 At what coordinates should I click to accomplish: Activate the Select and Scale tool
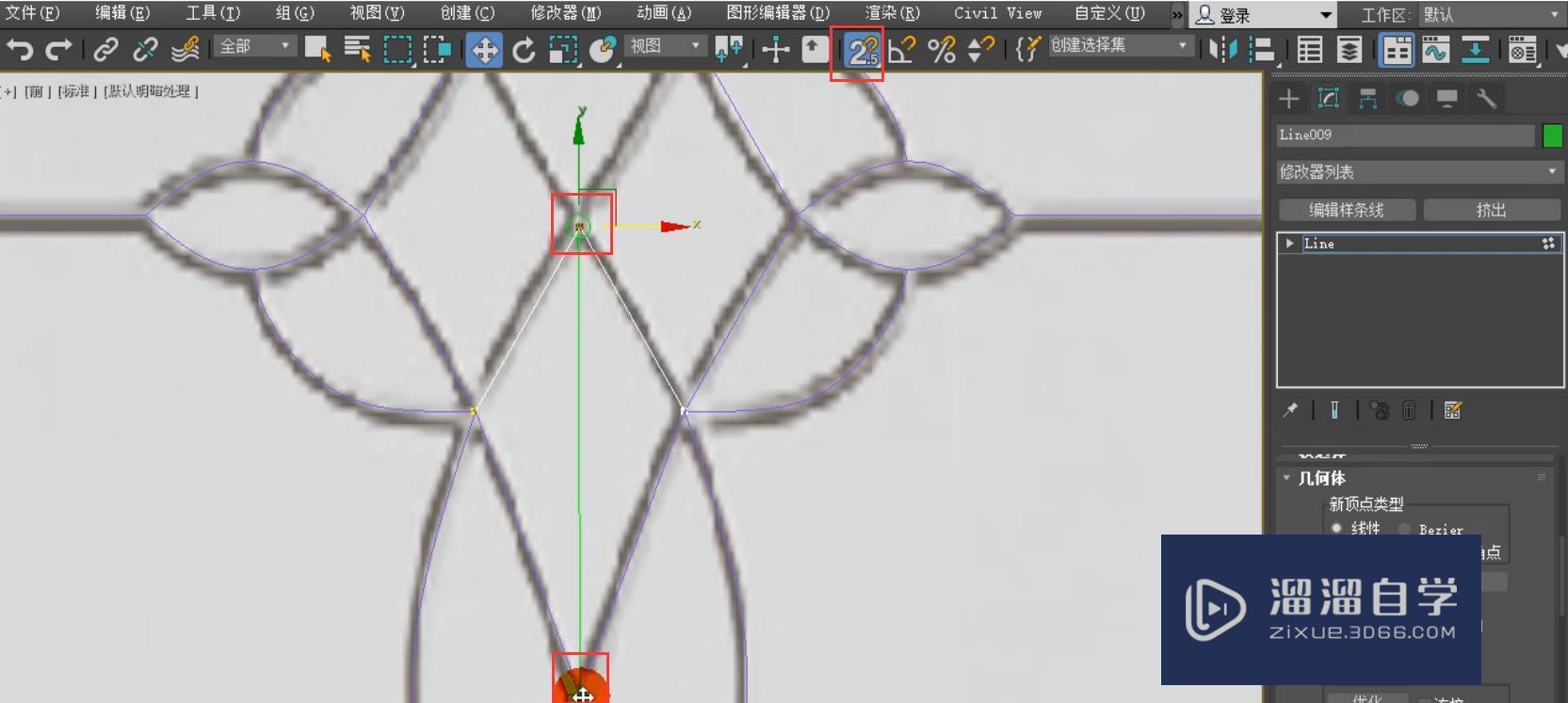tap(563, 49)
